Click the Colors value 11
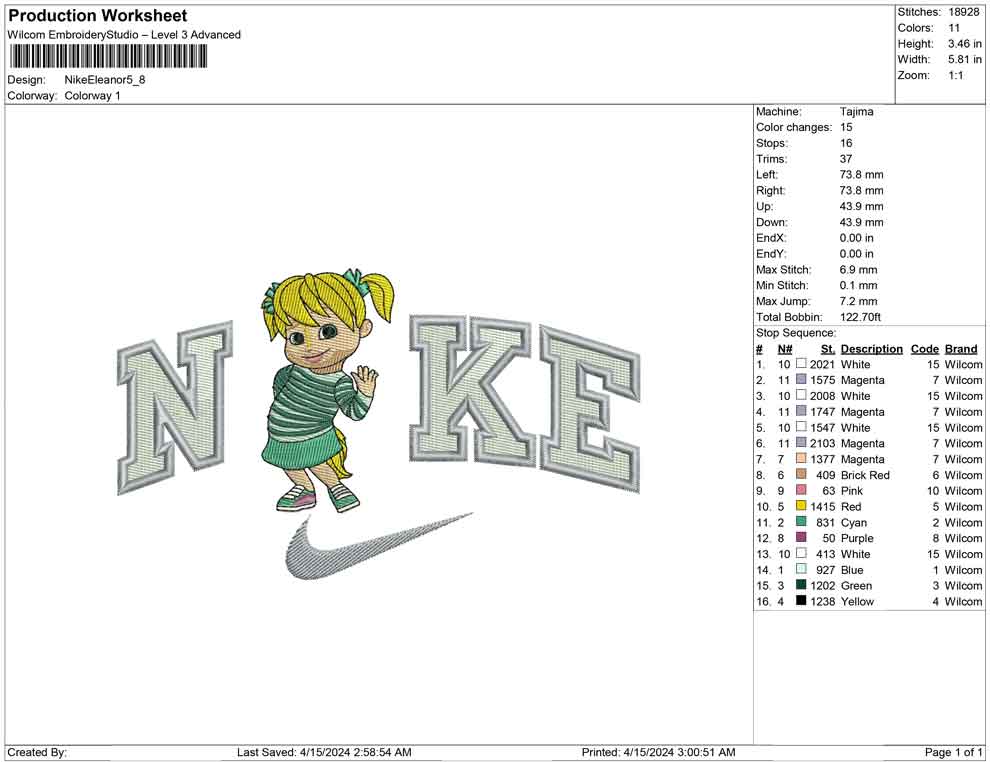Image resolution: width=990 pixels, height=762 pixels. click(x=954, y=28)
